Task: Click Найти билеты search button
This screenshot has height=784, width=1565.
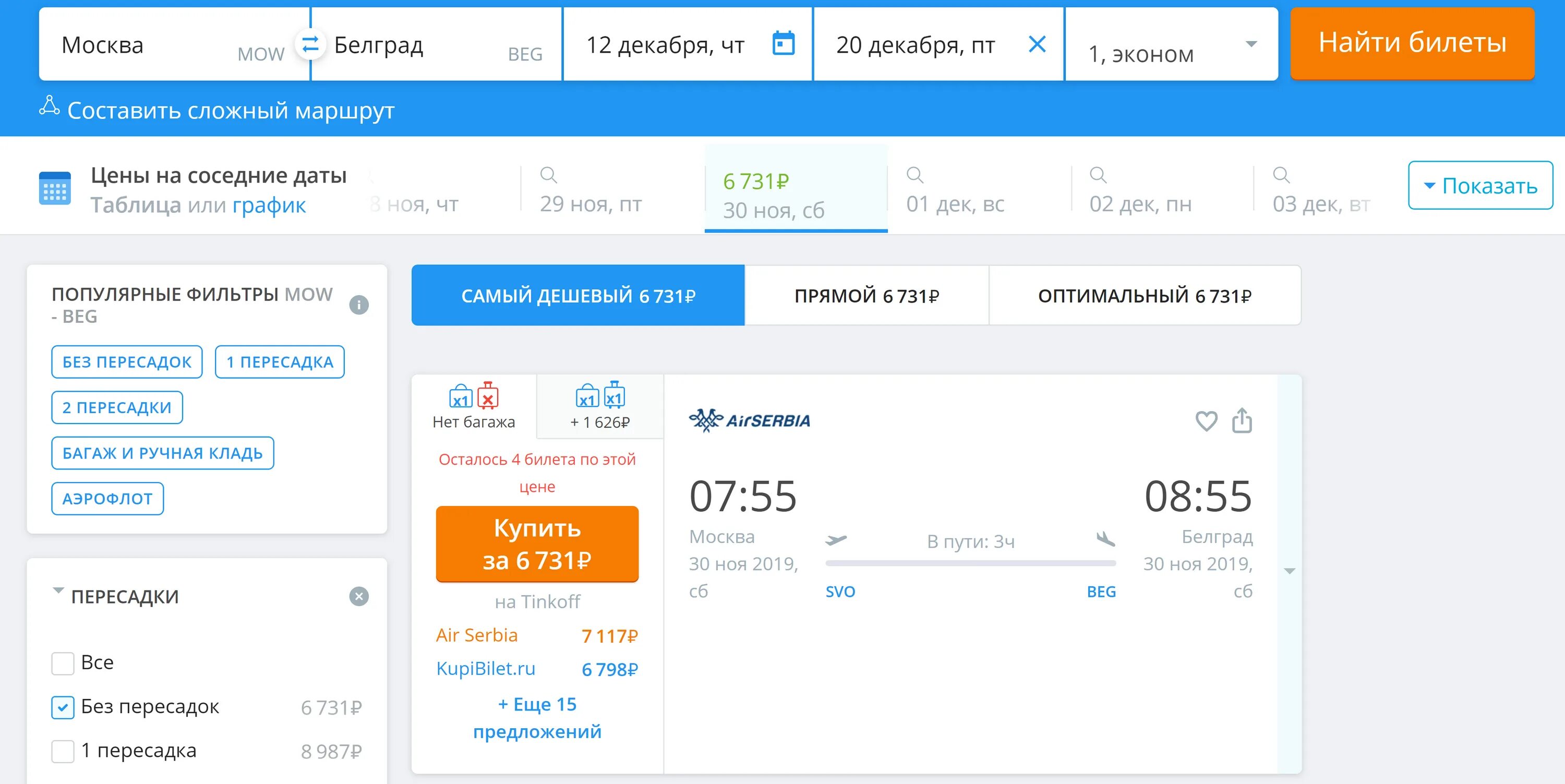Action: (1413, 43)
